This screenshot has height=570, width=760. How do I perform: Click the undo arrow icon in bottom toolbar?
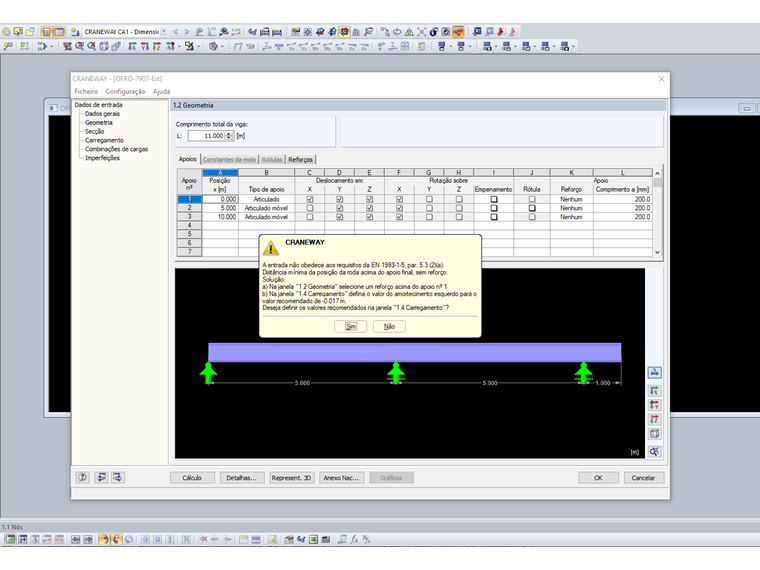(104, 539)
